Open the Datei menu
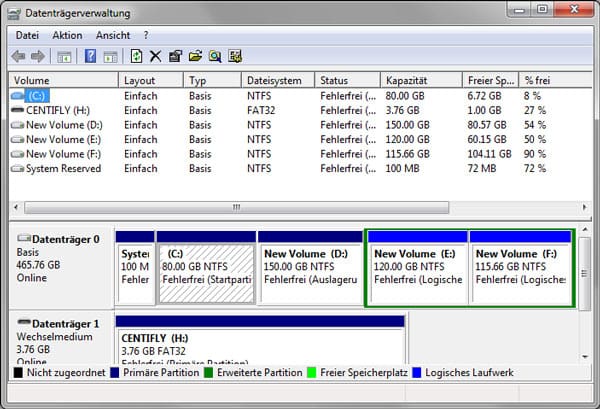 pos(28,35)
